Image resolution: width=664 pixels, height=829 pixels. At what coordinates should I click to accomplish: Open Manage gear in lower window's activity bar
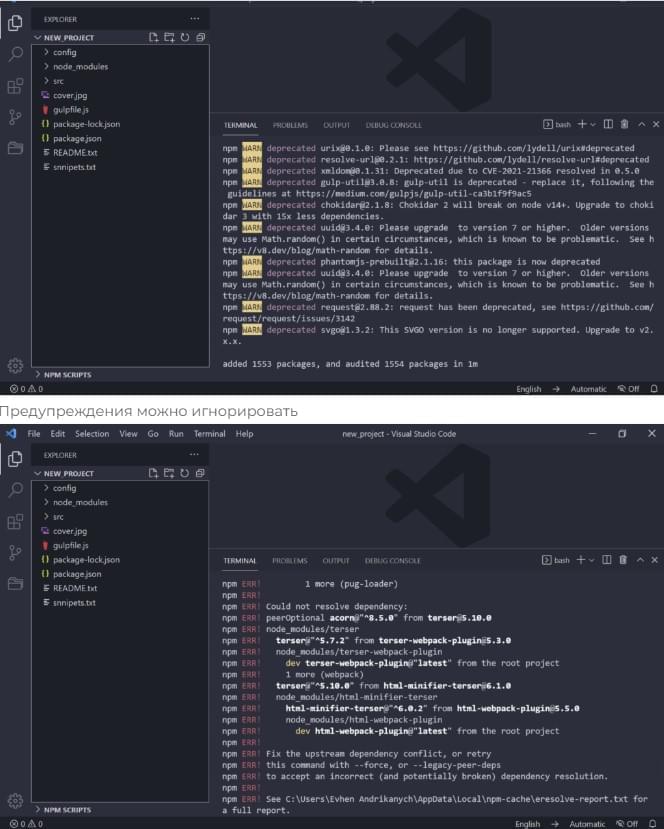point(15,800)
